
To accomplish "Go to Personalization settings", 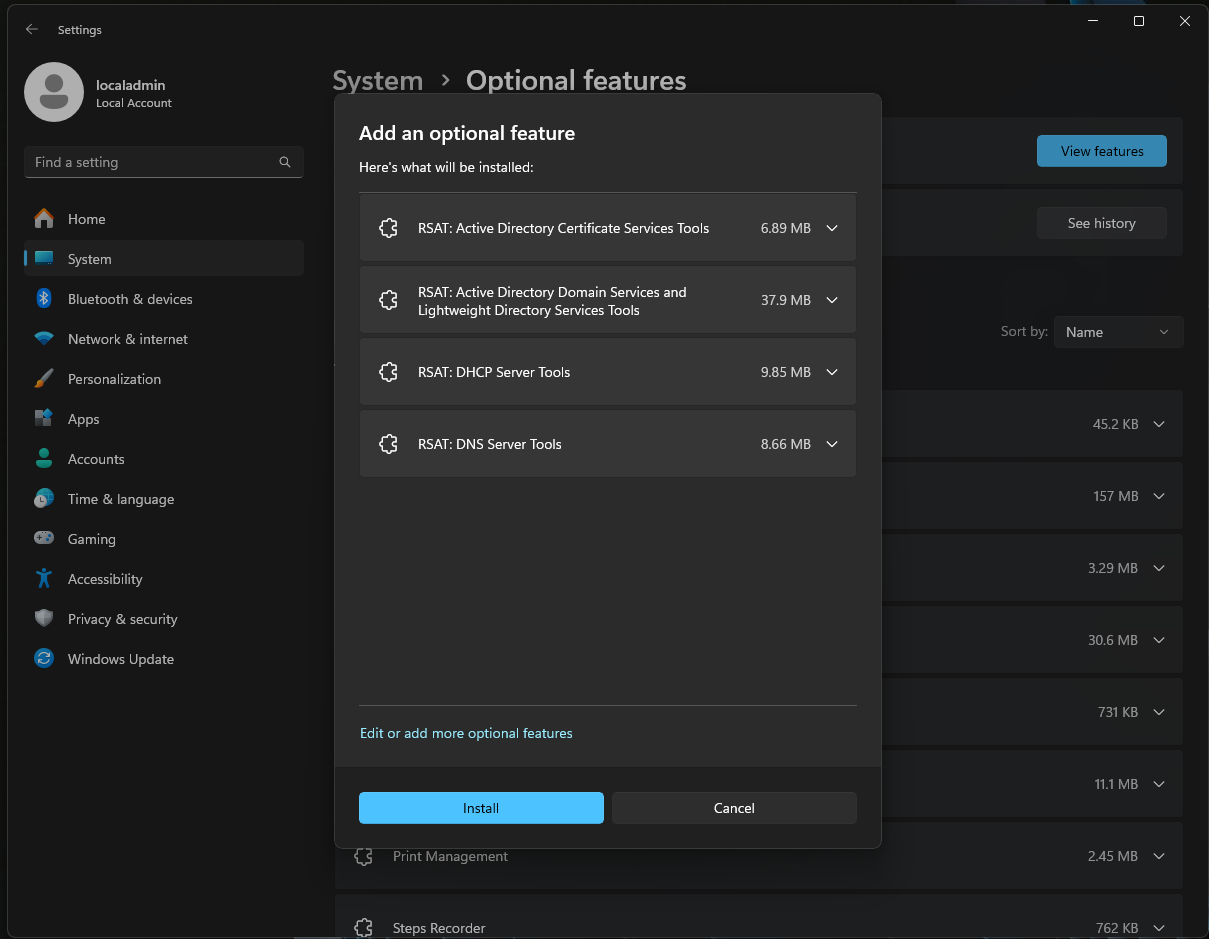I will [x=114, y=379].
